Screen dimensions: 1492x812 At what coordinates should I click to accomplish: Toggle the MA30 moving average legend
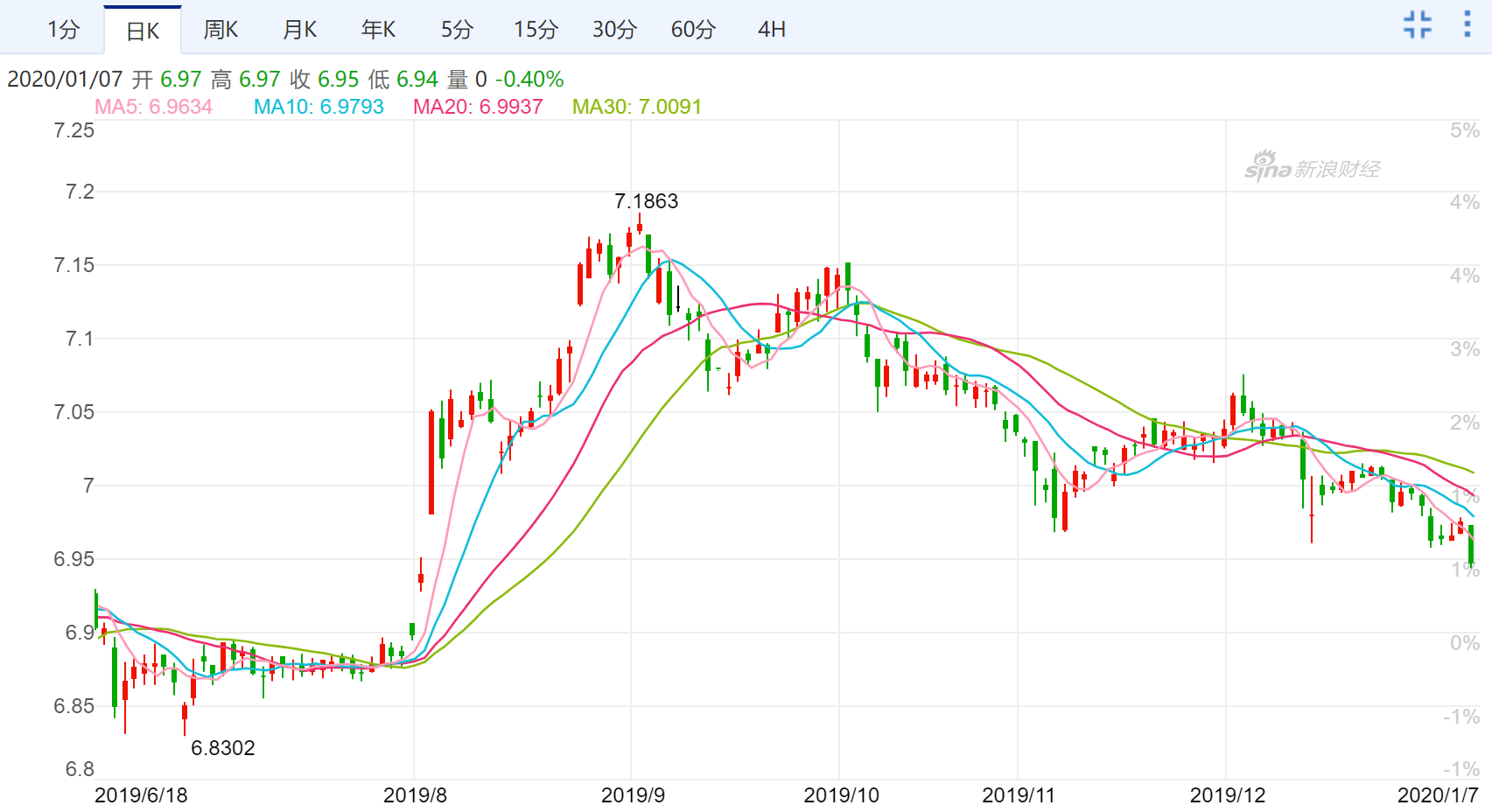click(636, 108)
